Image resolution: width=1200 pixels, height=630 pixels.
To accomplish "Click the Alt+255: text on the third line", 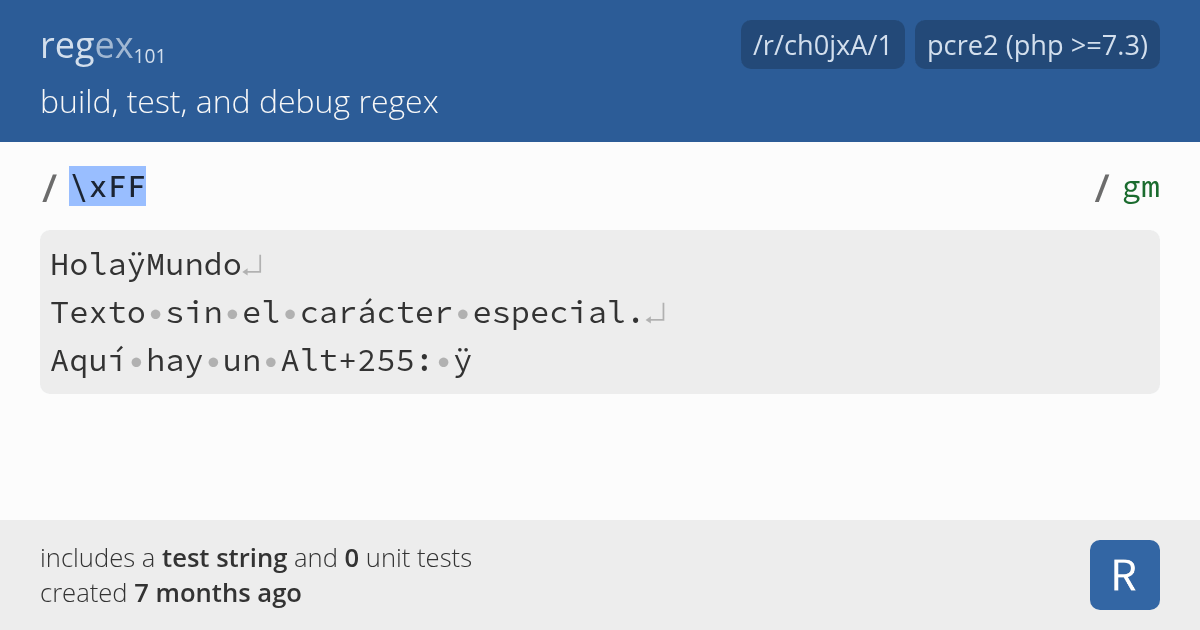I will click(354, 360).
